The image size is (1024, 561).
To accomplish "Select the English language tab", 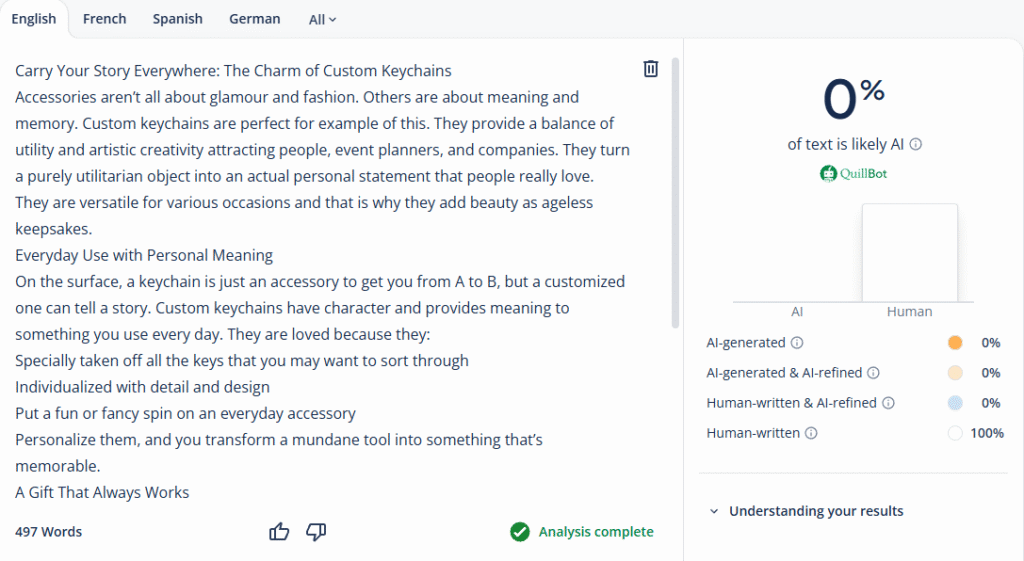I will click(x=34, y=19).
